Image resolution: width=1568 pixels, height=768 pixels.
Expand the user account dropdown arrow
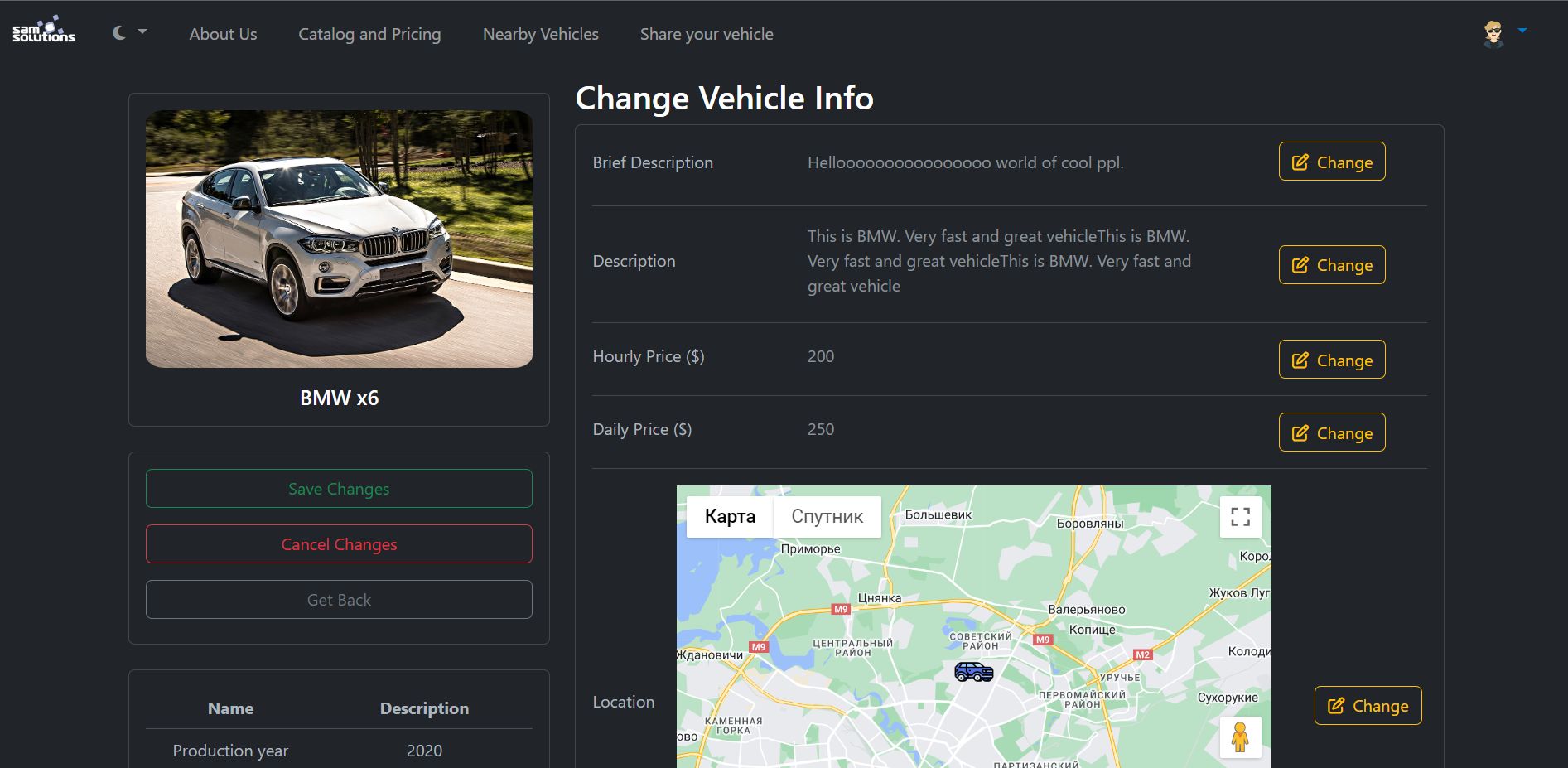(x=1522, y=31)
